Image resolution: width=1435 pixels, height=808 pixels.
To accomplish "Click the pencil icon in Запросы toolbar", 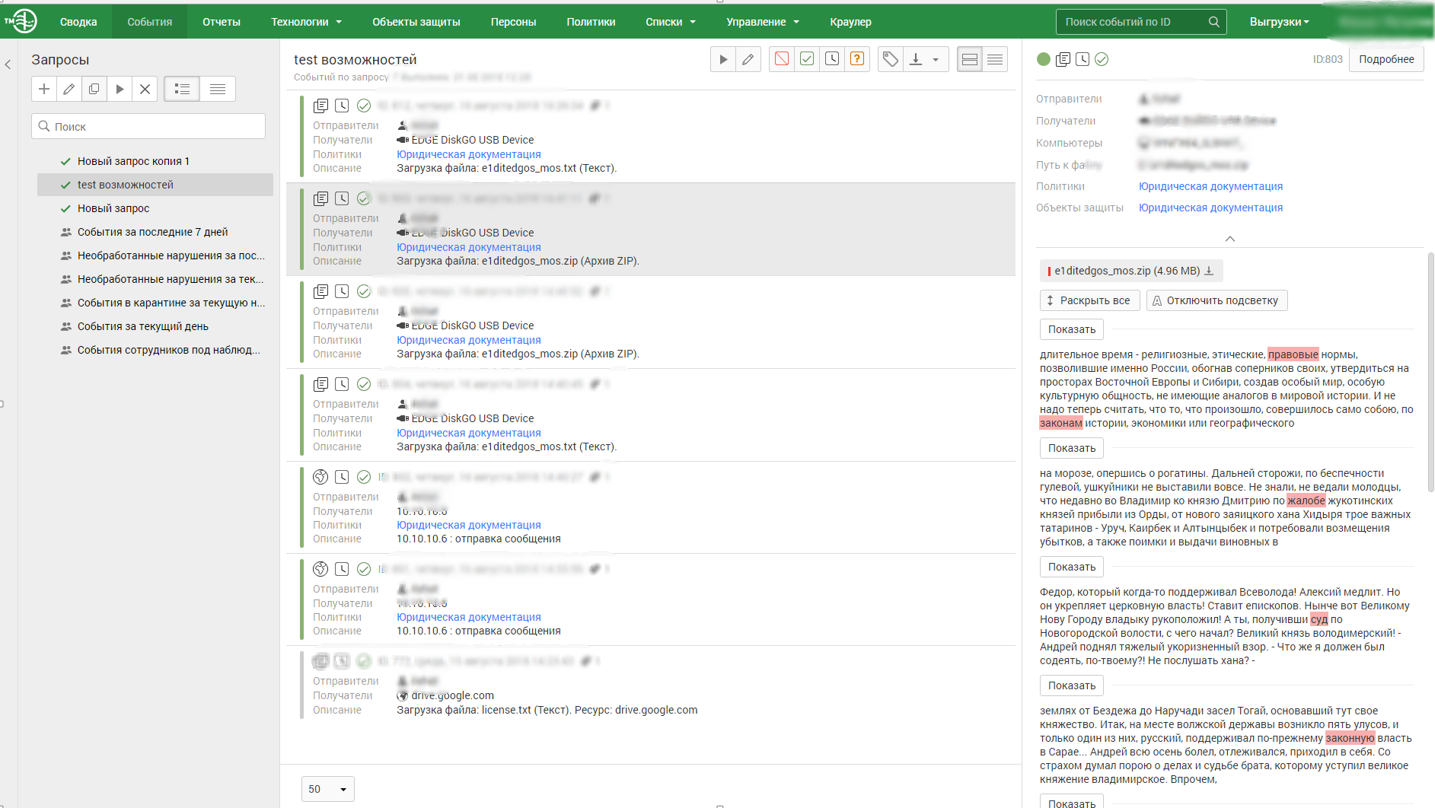I will point(69,89).
